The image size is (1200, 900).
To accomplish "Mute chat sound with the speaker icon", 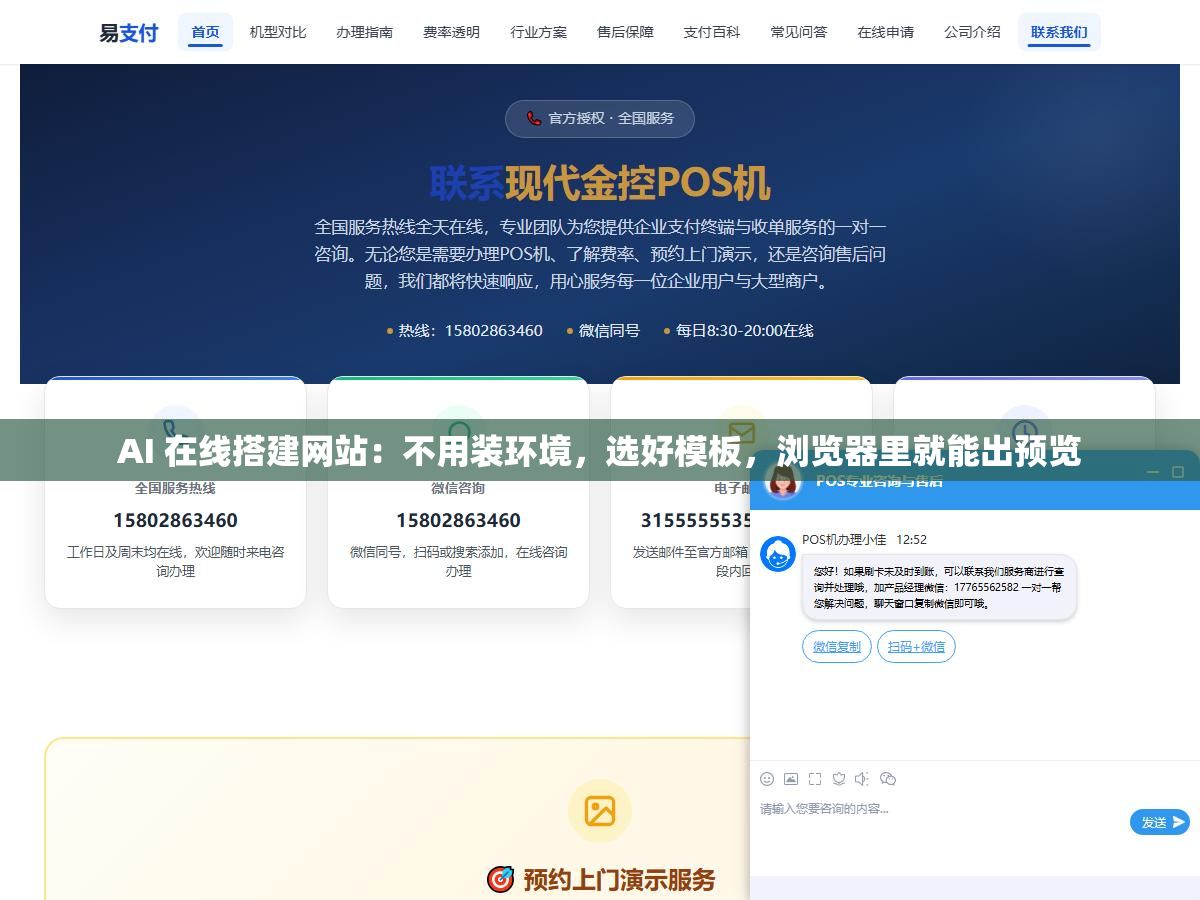I will coord(863,779).
